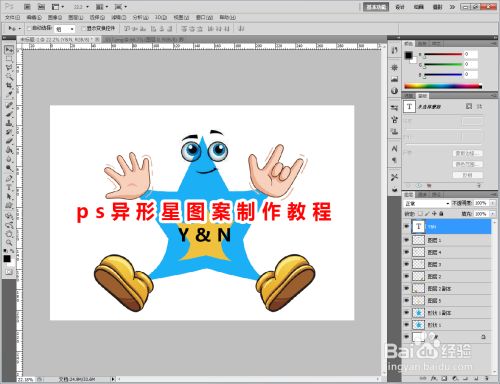Enable the 显示变换控件 checkbox

[x=84, y=28]
